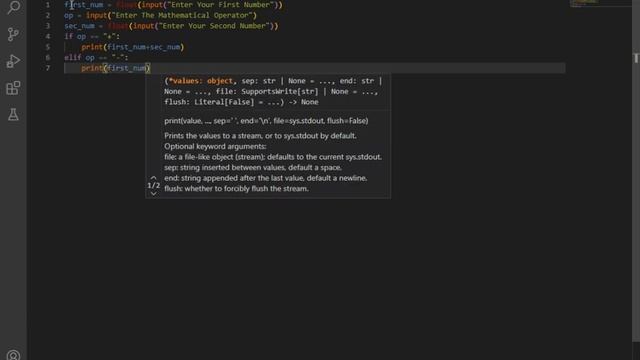Click line number 7 in gutter

[x=48, y=68]
